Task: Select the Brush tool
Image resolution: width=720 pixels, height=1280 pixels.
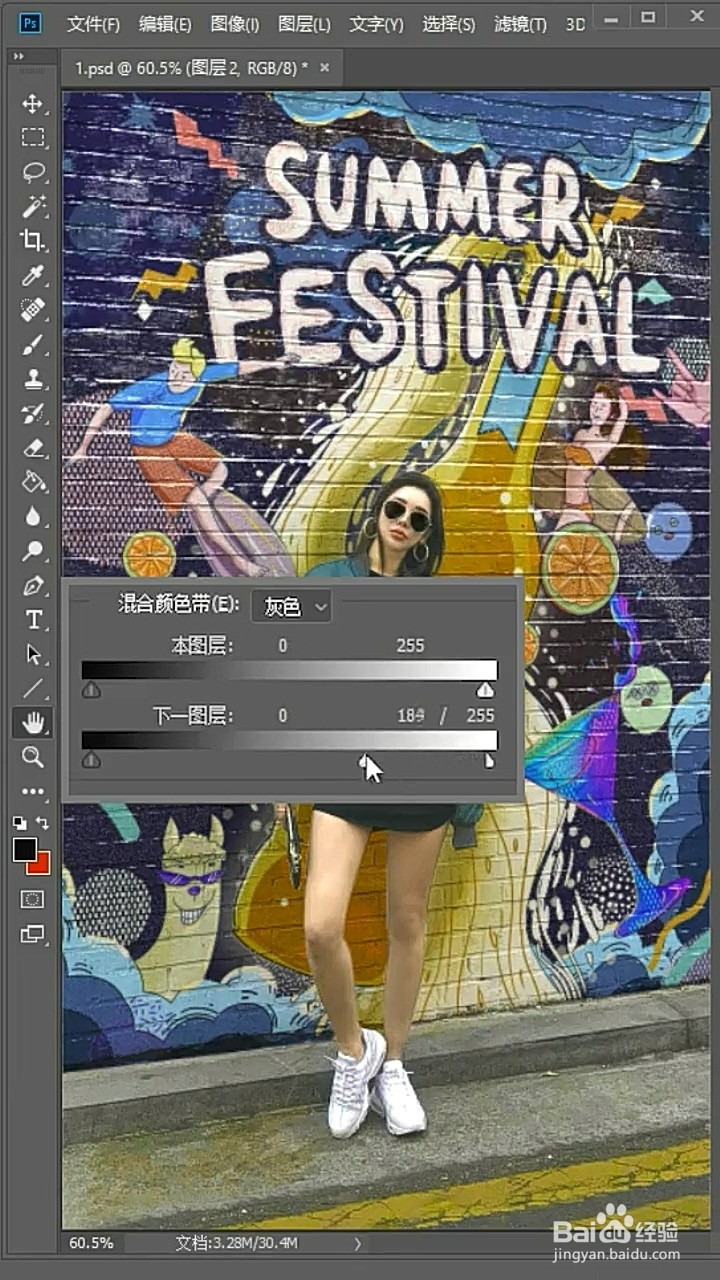Action: [x=33, y=344]
